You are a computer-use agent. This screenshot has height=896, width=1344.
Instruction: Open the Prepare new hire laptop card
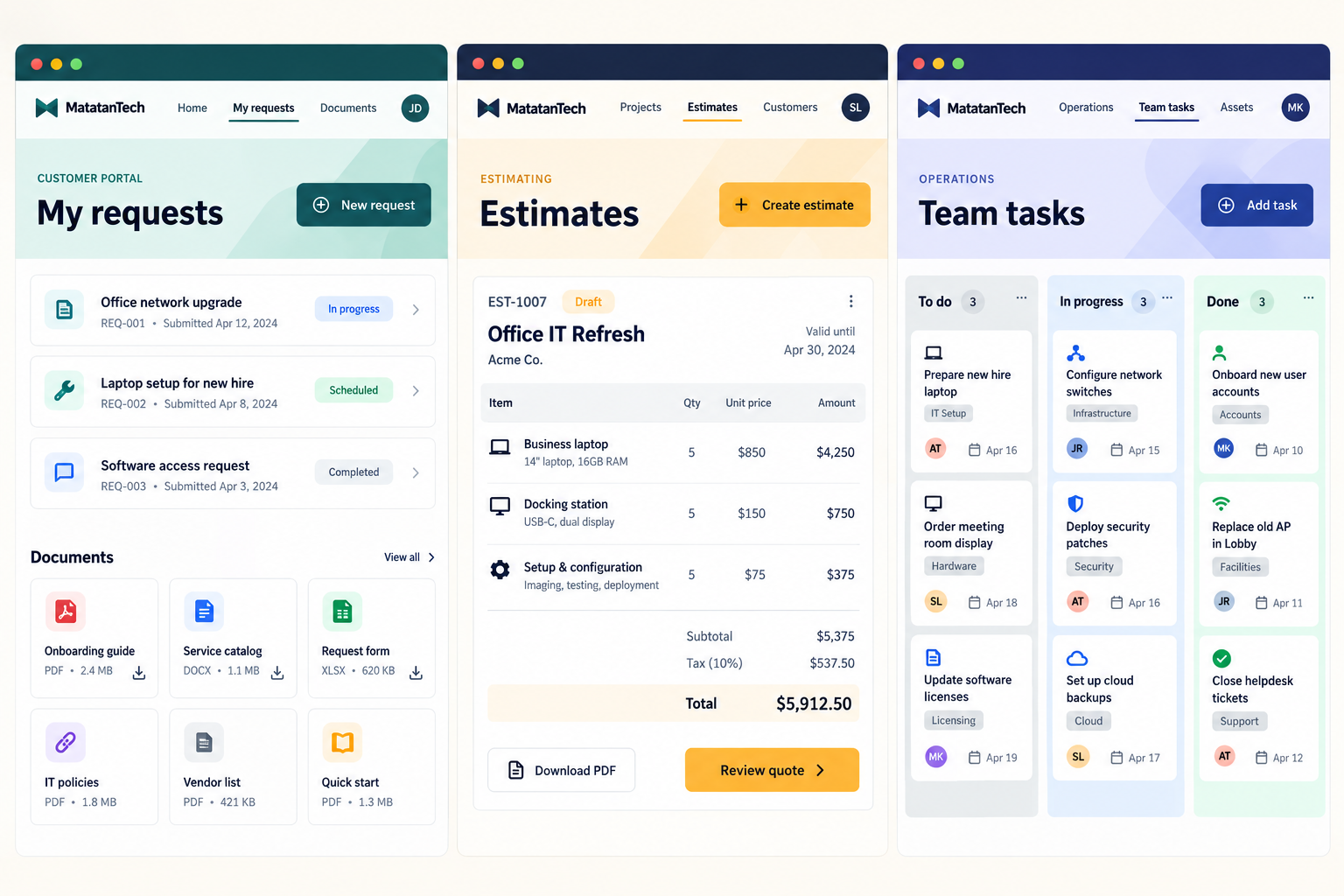pos(971,402)
